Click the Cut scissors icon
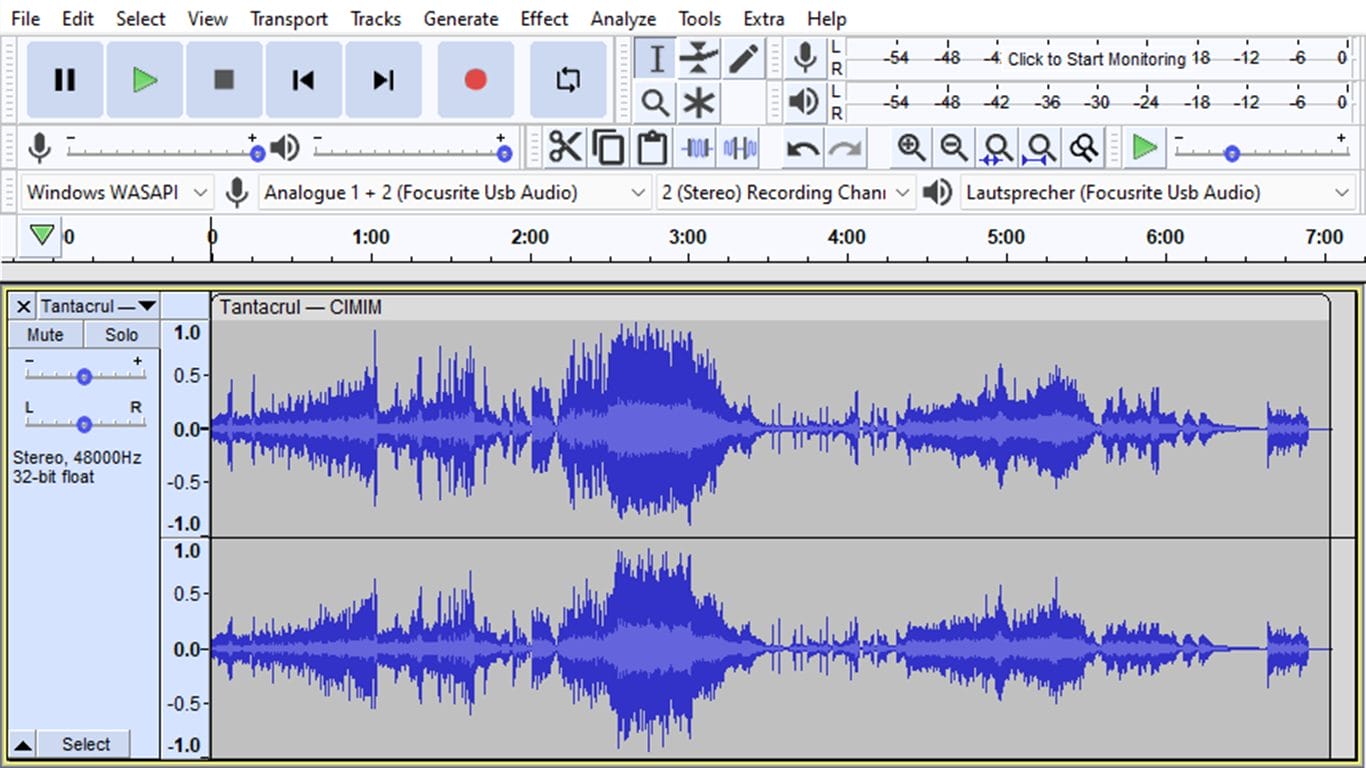 564,148
